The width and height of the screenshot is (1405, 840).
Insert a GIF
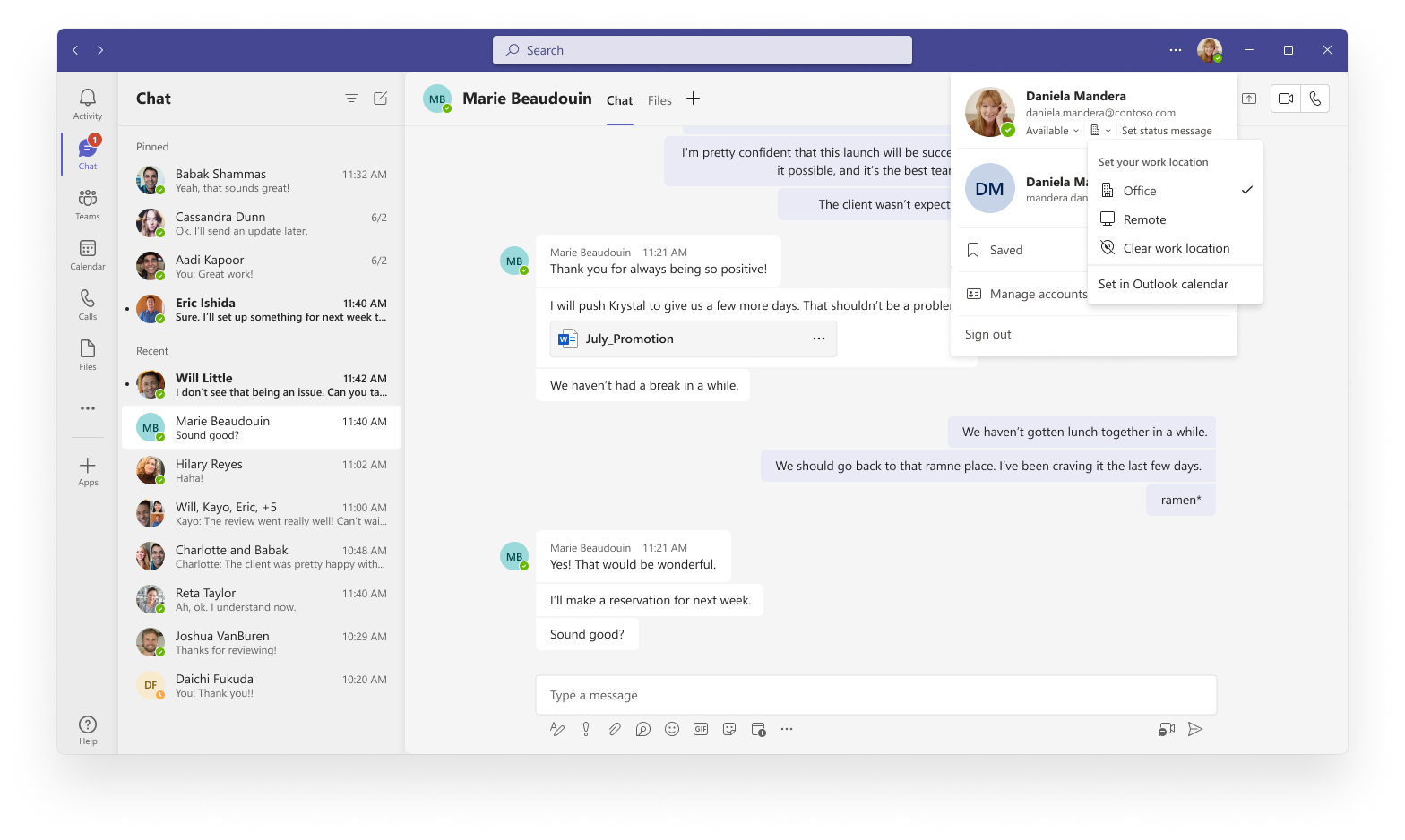(701, 729)
